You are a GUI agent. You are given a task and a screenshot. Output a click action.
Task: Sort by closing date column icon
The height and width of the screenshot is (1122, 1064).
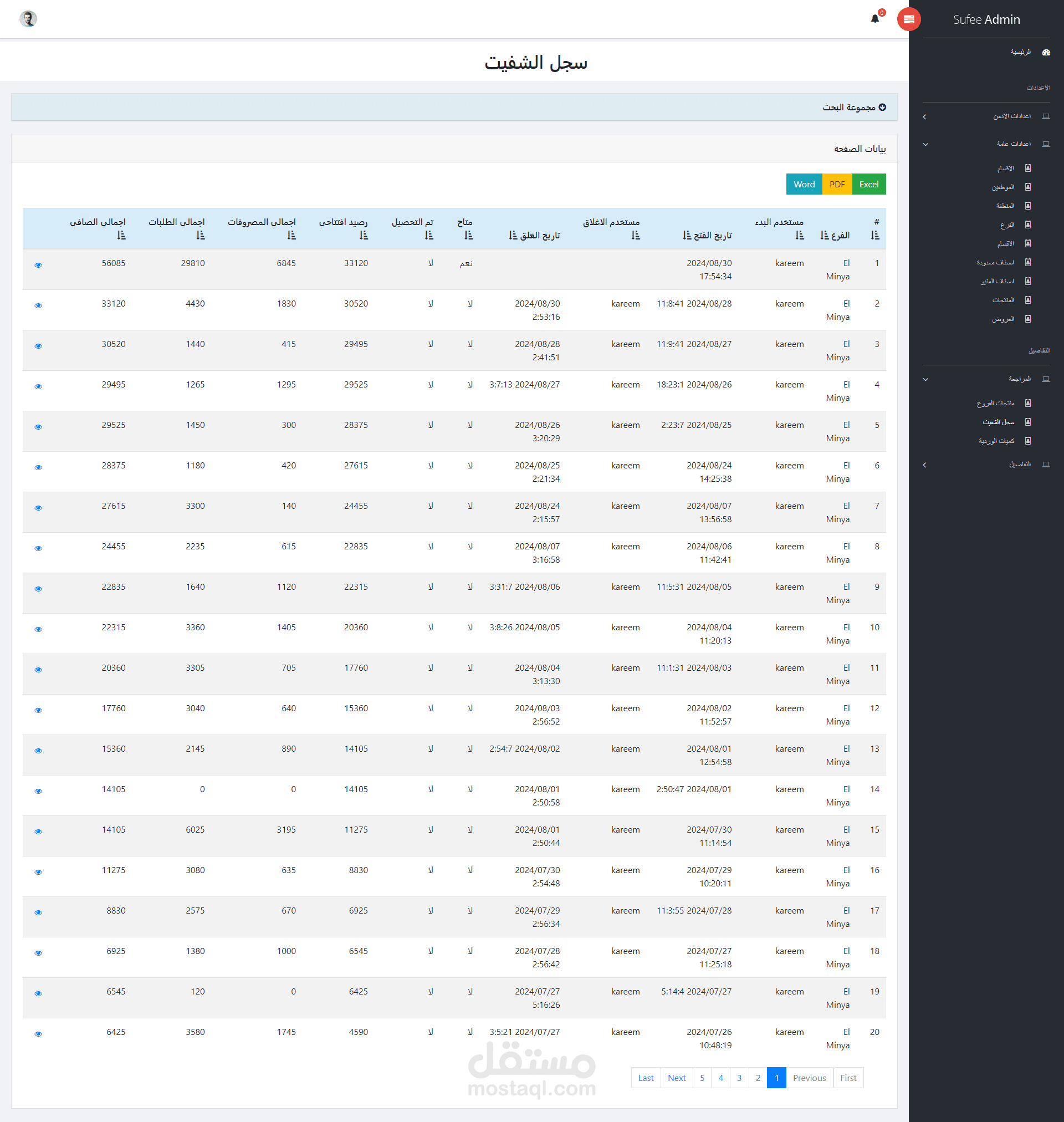(x=513, y=236)
